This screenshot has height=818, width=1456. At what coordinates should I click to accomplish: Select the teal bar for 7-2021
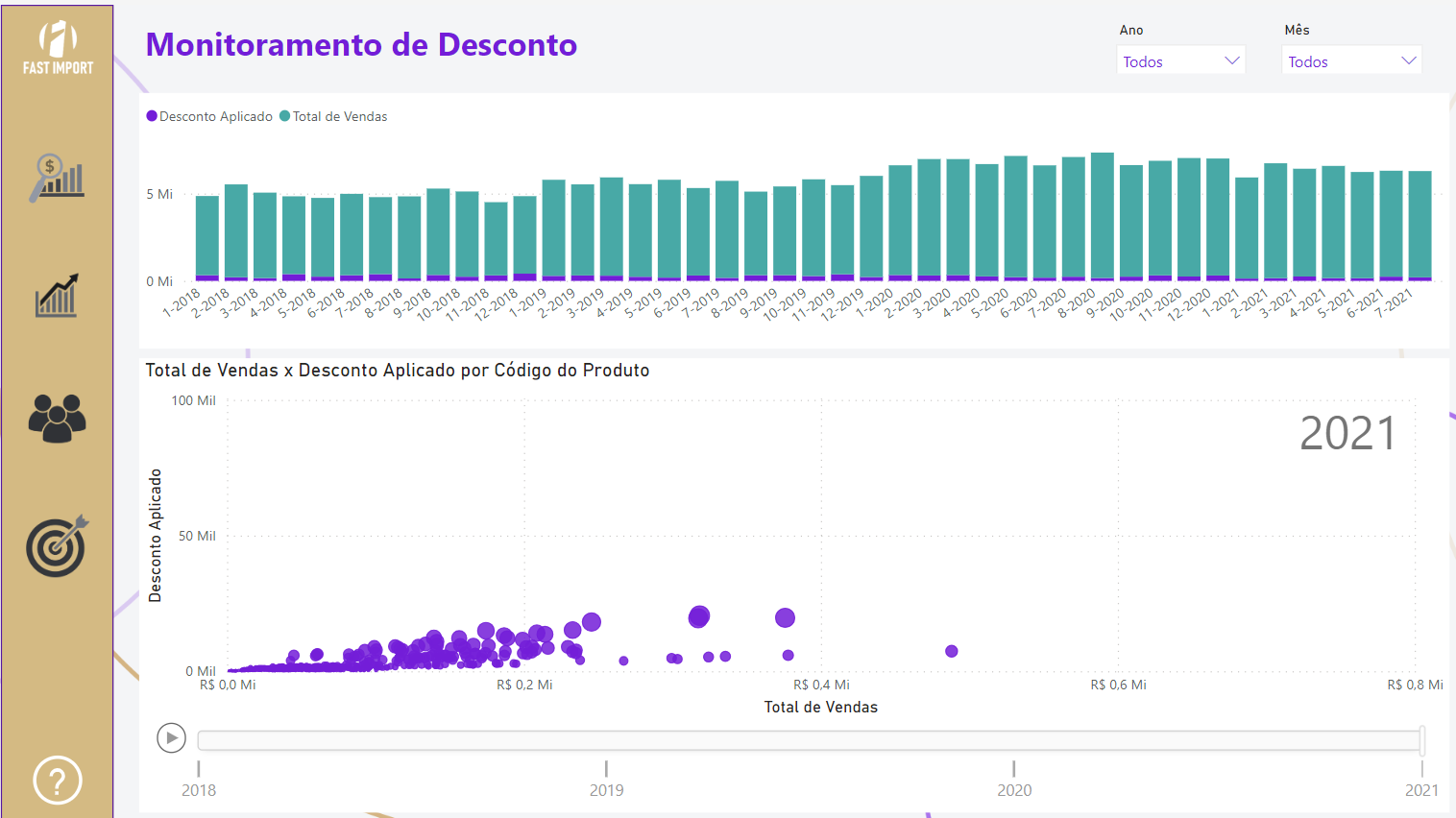pyautogui.click(x=1420, y=224)
